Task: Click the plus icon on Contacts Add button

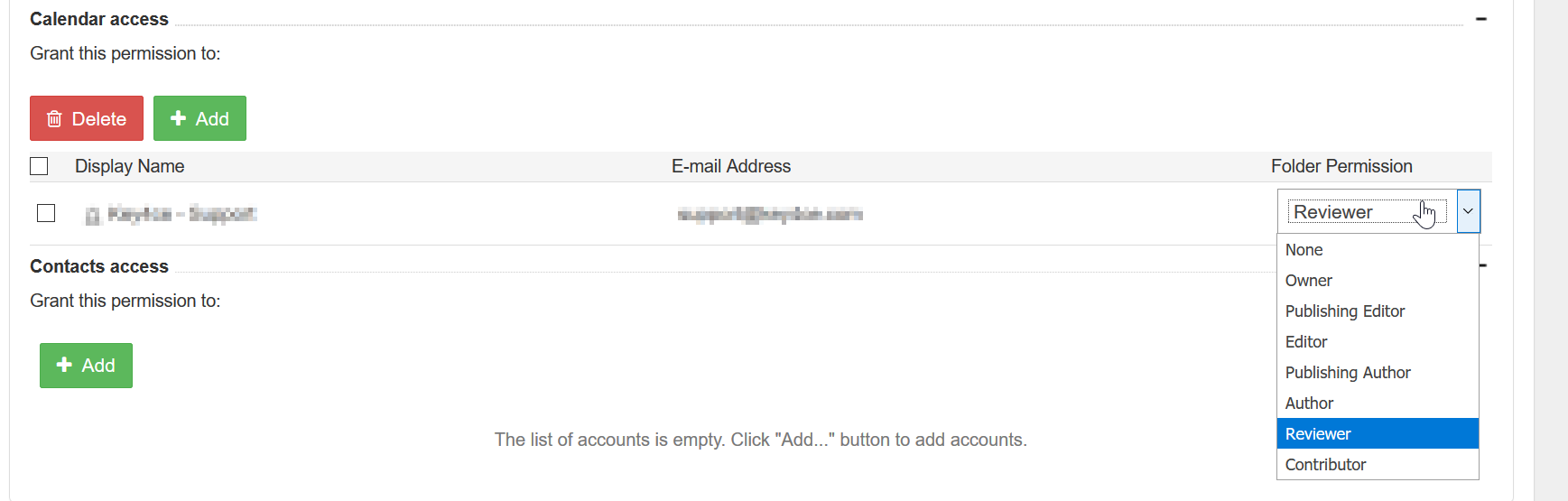Action: [x=64, y=365]
